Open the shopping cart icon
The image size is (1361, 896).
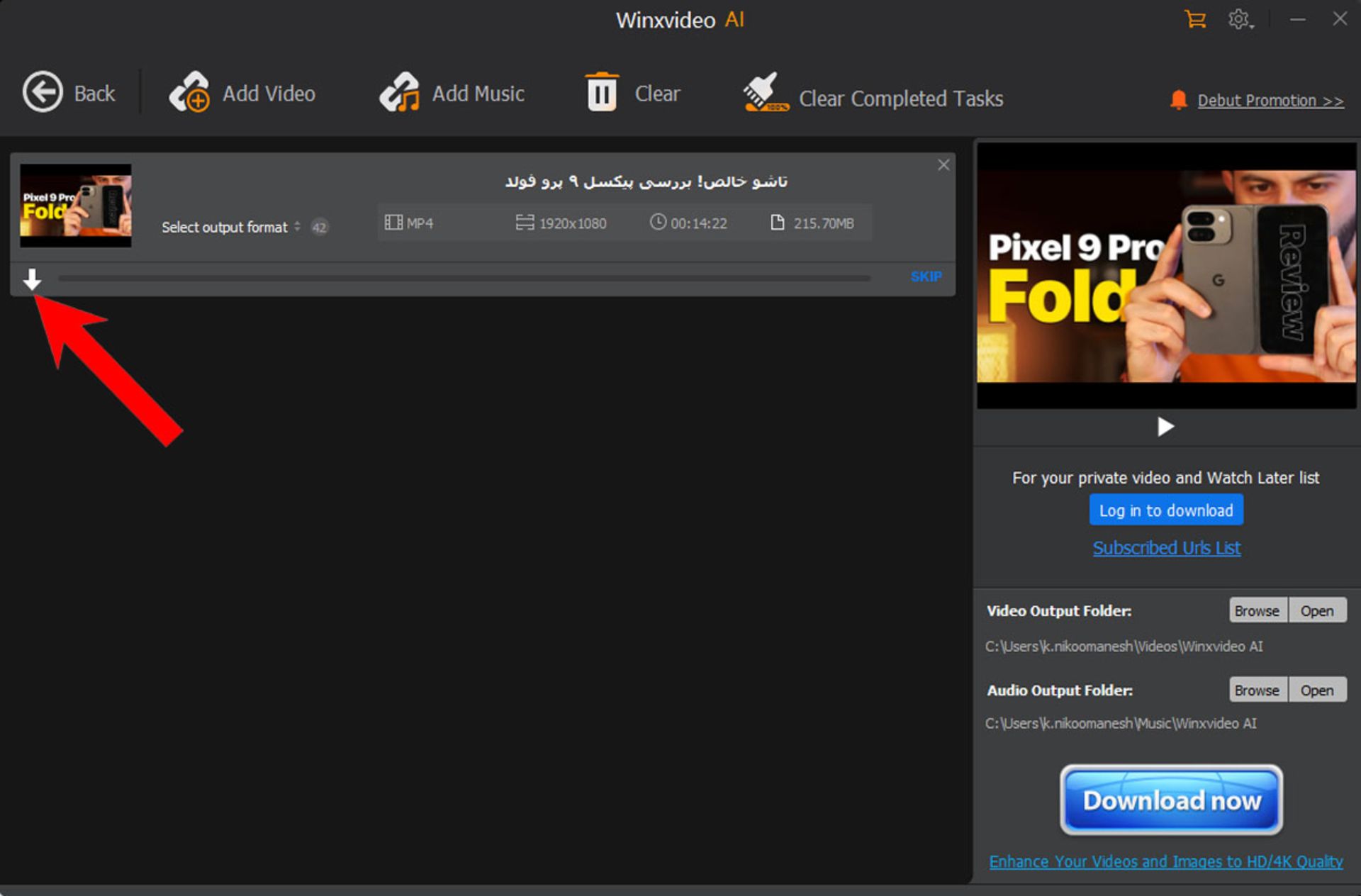point(1195,19)
